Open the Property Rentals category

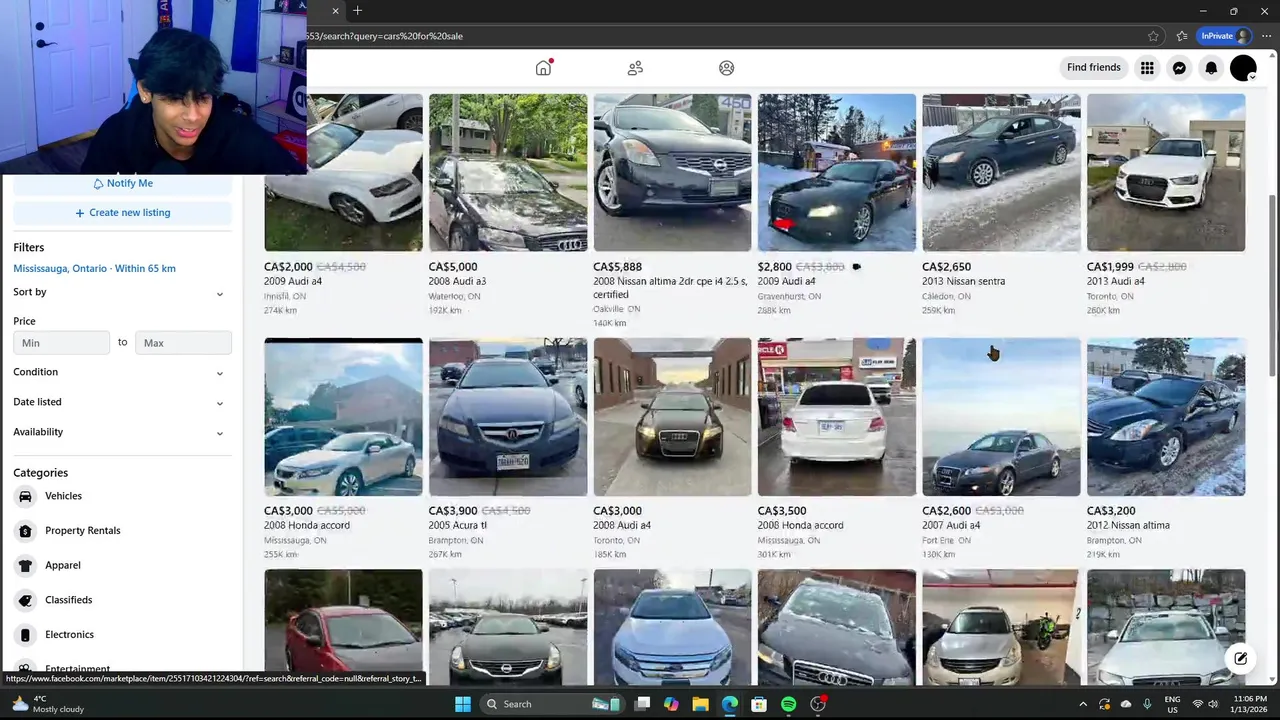[x=83, y=531]
